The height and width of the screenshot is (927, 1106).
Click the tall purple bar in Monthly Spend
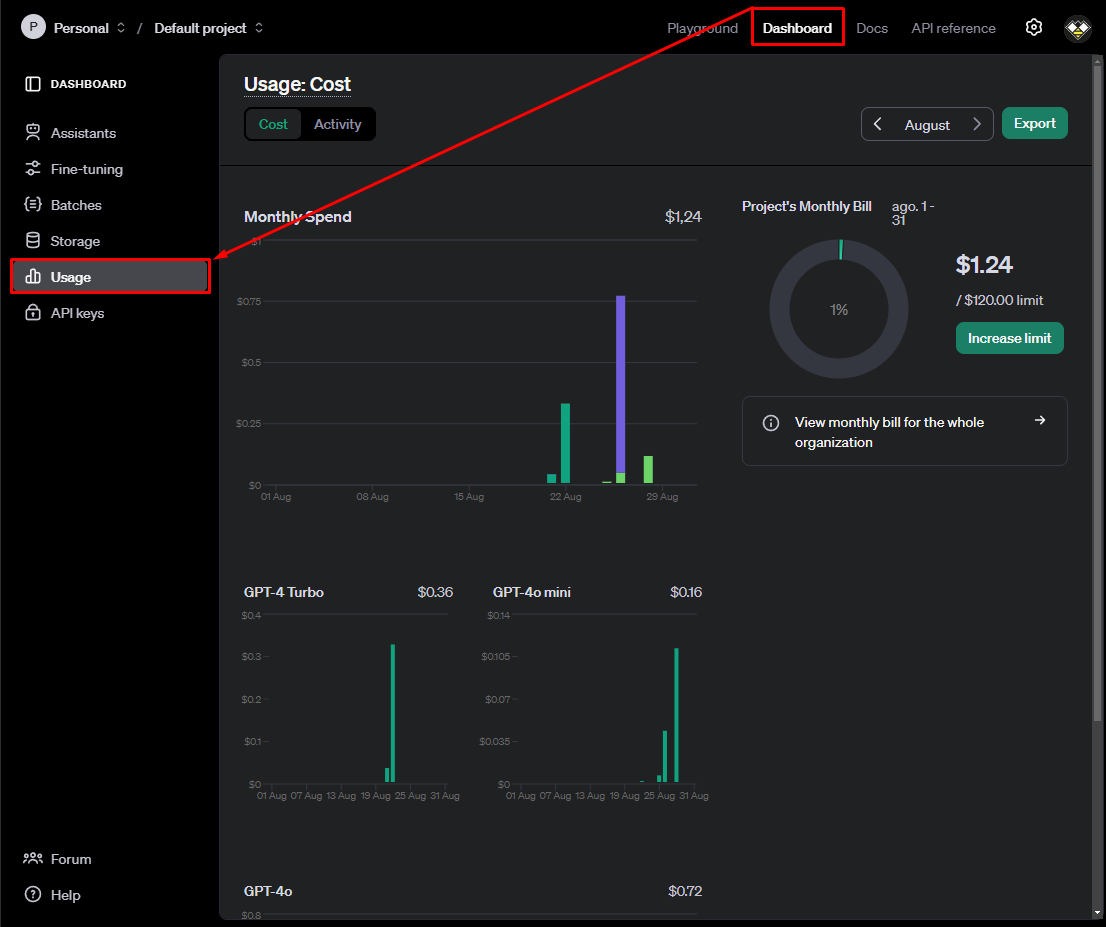621,384
